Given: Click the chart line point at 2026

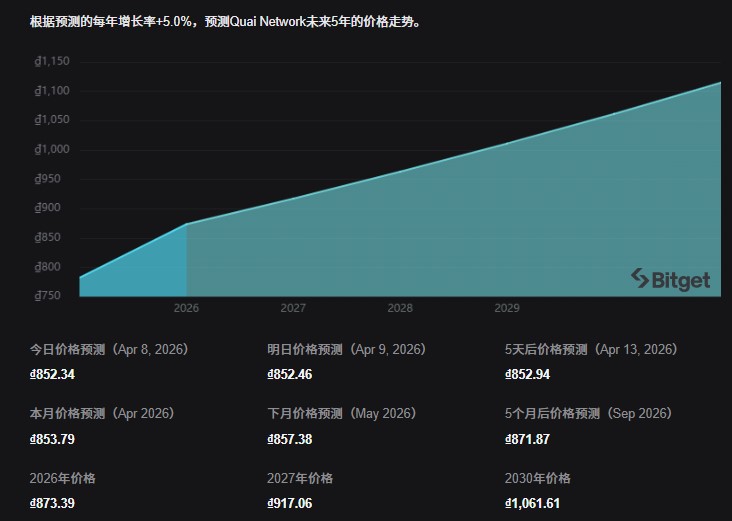Looking at the screenshot, I should 187,224.
